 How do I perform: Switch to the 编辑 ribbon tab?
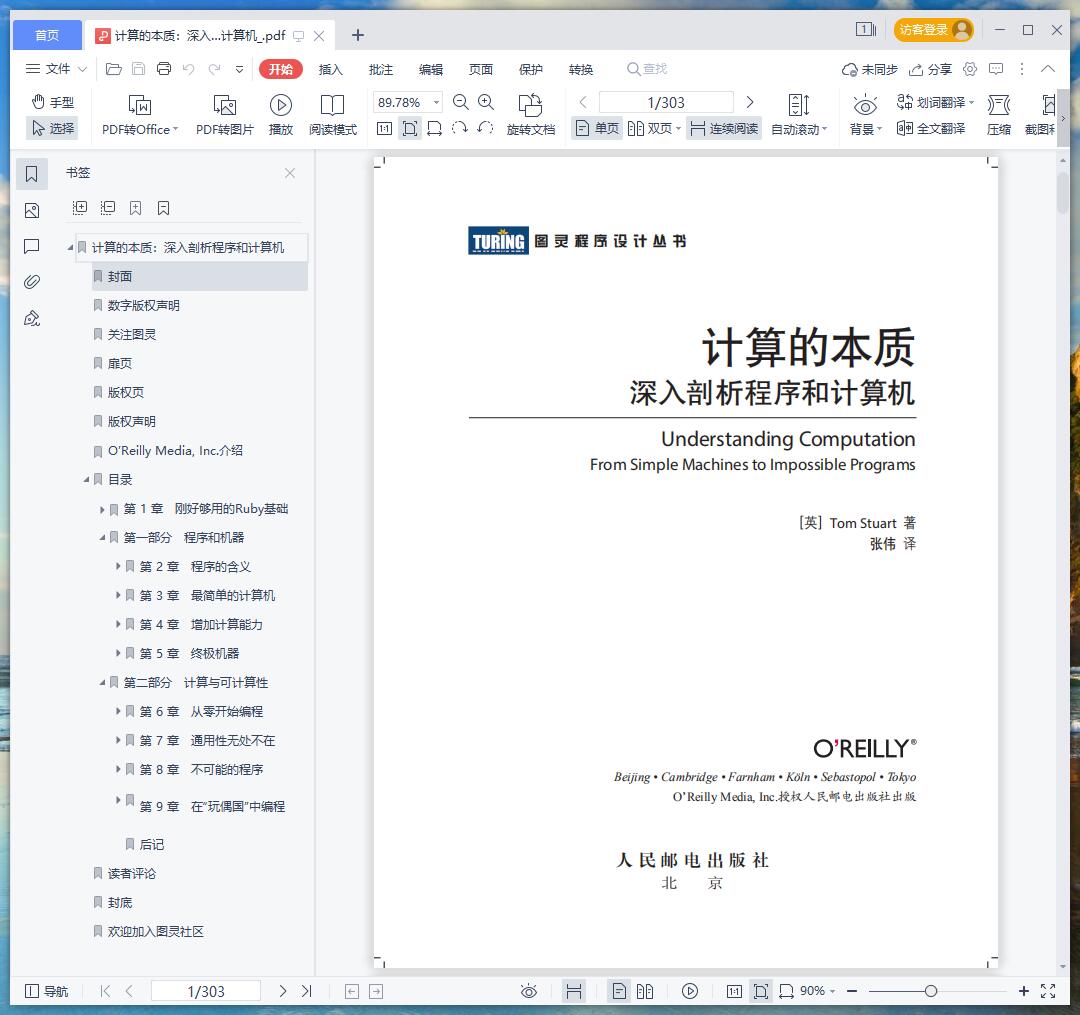431,70
